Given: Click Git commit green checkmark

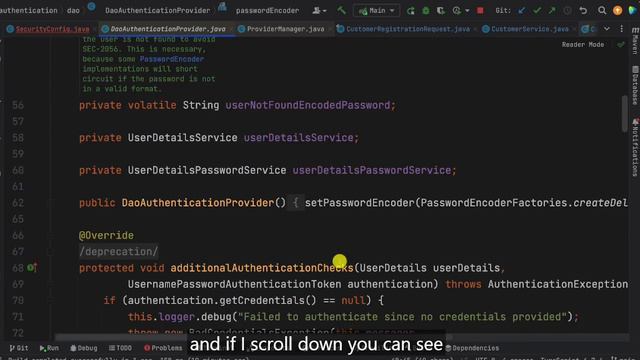Looking at the screenshot, I should (x=537, y=11).
